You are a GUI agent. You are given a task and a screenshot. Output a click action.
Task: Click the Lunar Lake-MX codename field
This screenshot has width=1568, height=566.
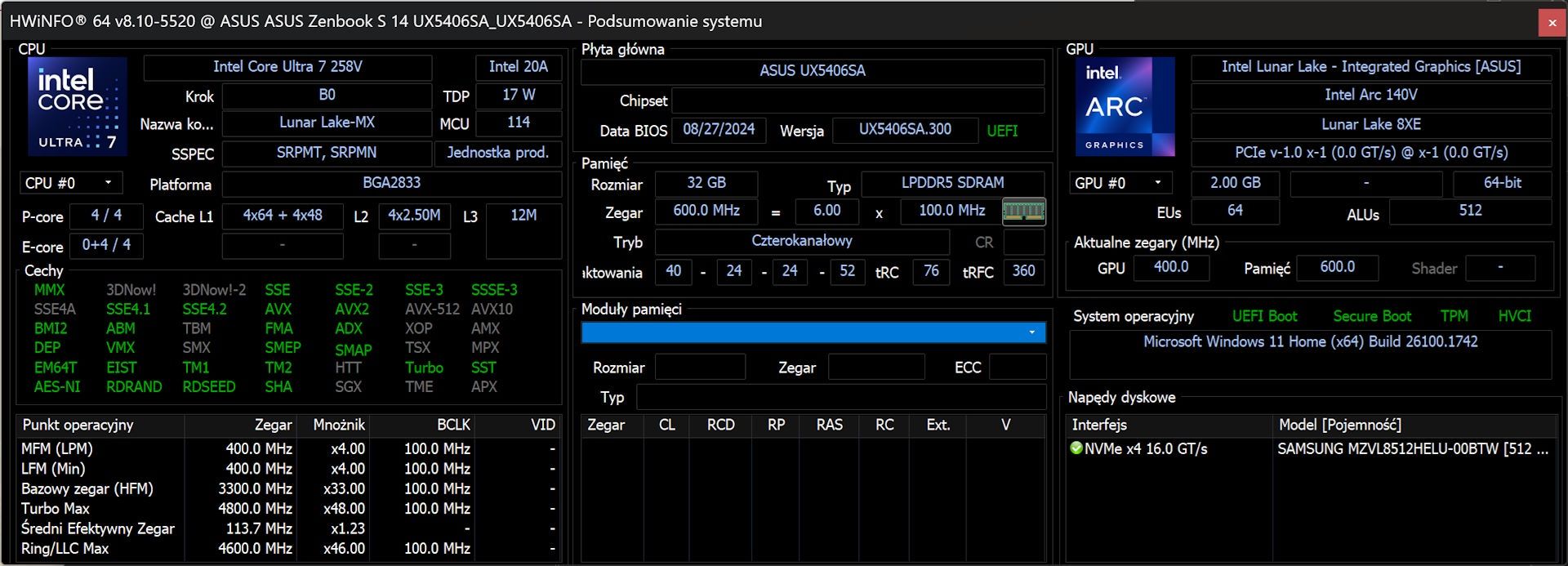click(x=327, y=123)
